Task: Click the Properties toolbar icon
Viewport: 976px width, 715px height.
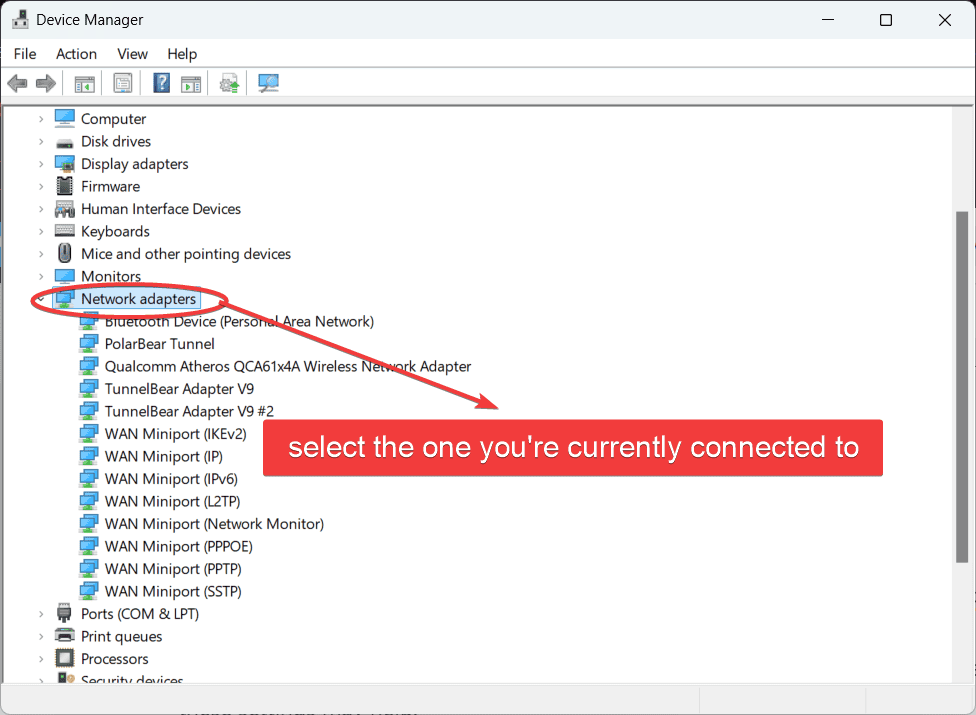Action: click(x=123, y=83)
